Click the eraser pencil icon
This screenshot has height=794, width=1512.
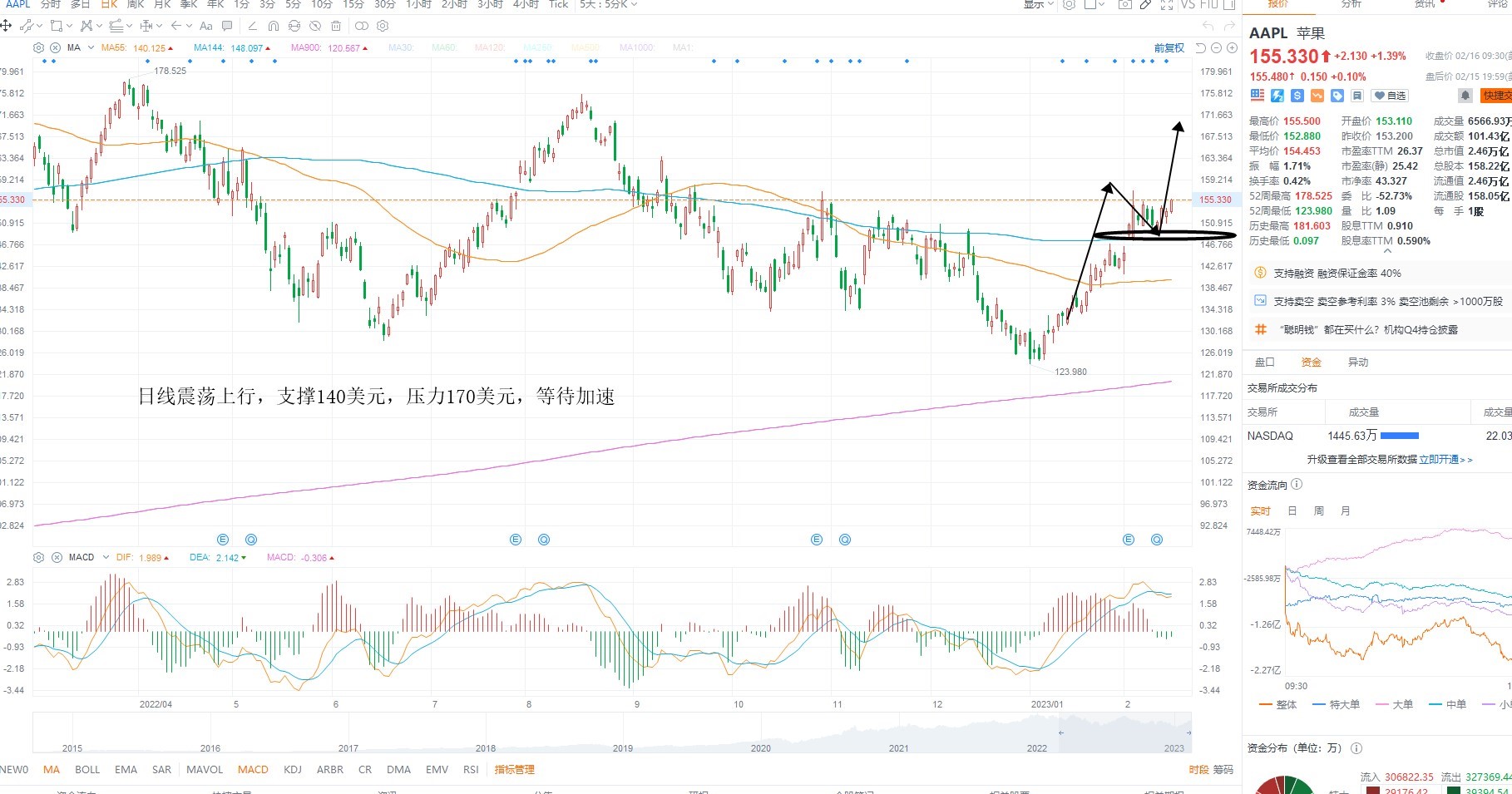coord(253,26)
